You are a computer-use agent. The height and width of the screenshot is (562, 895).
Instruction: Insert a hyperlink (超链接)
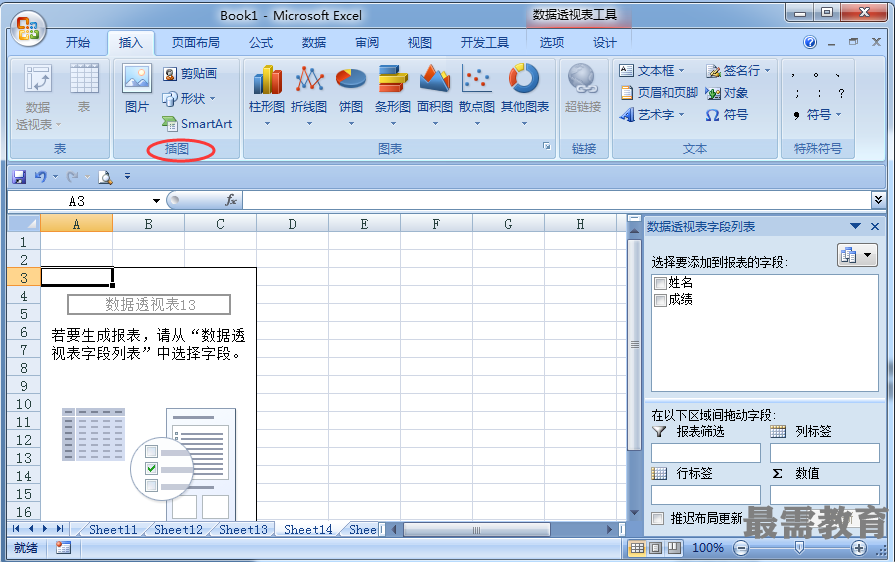583,88
